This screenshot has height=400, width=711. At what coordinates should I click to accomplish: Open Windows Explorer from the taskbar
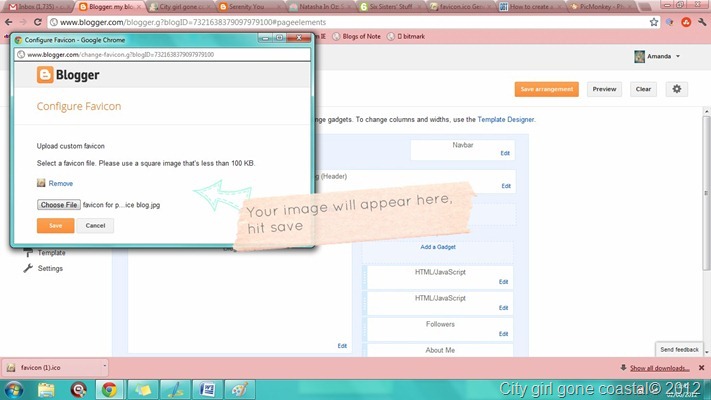pos(46,390)
